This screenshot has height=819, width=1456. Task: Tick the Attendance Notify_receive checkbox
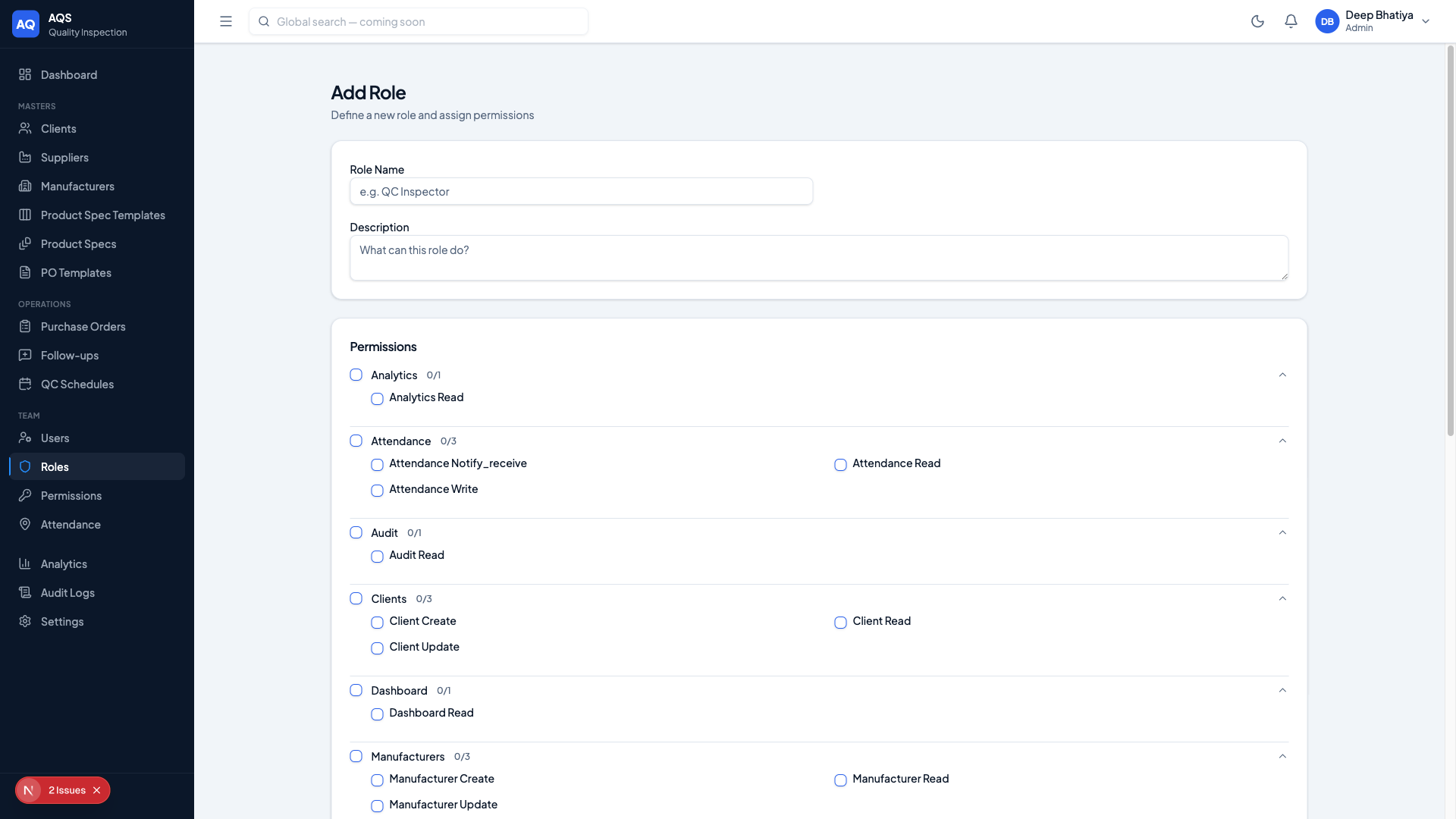377,465
